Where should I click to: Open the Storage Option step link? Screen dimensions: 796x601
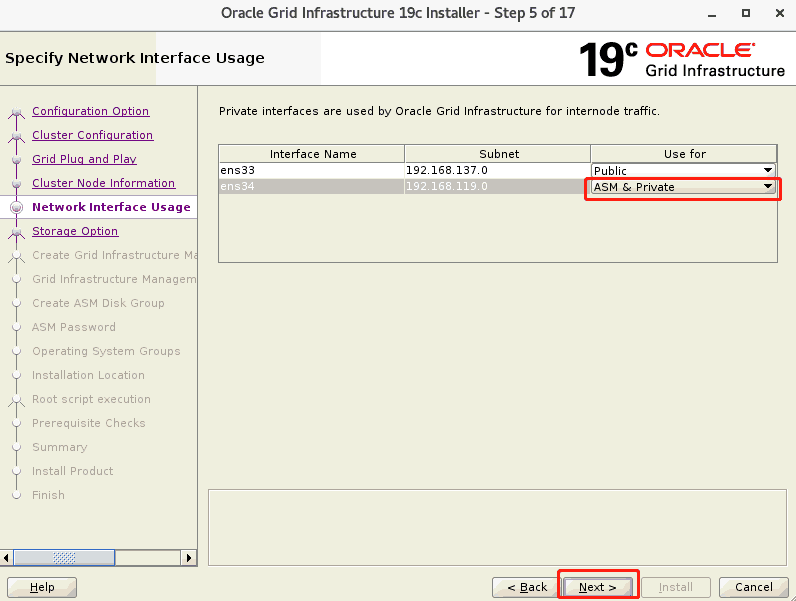(75, 231)
